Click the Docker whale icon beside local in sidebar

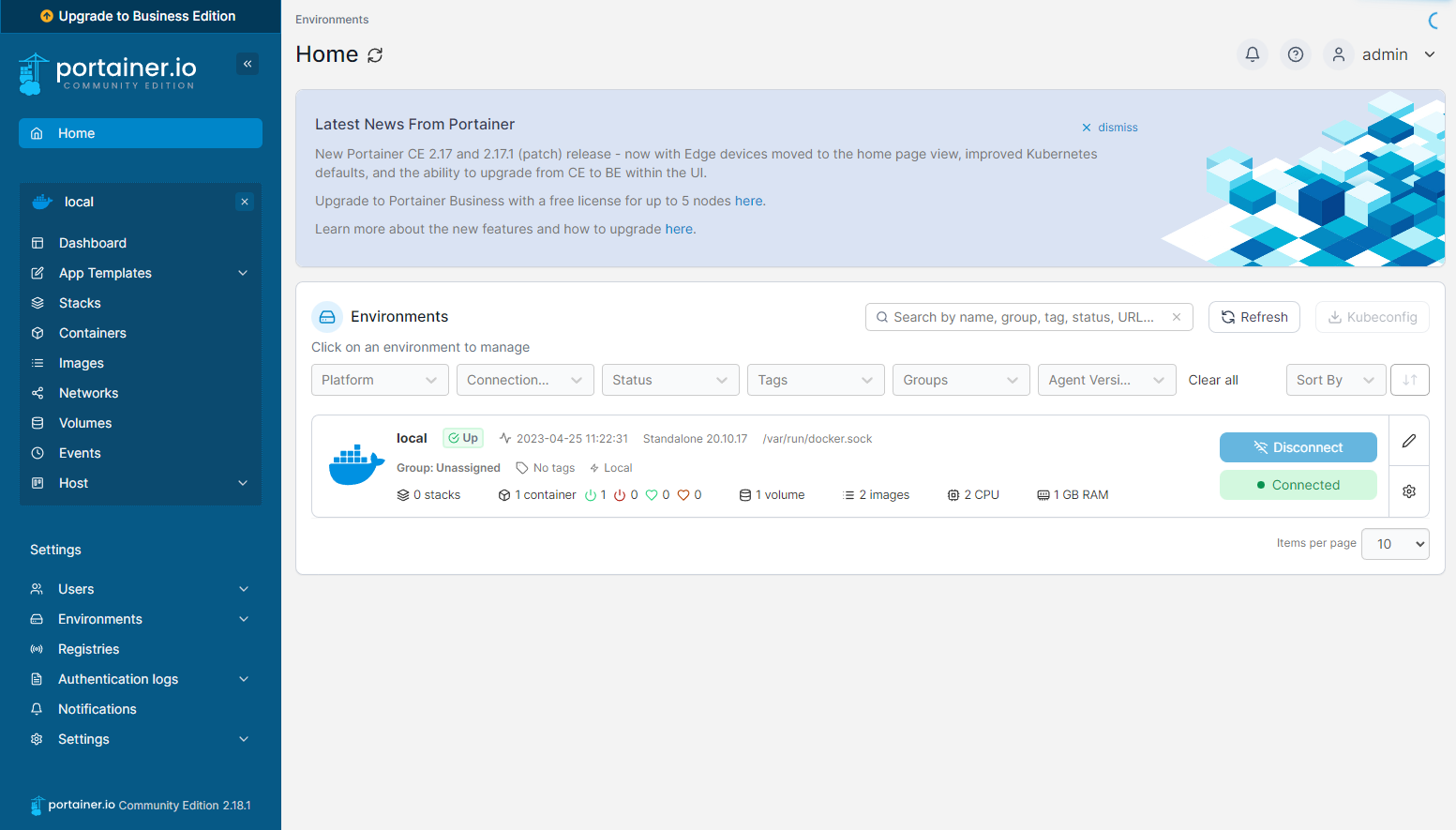pos(42,202)
